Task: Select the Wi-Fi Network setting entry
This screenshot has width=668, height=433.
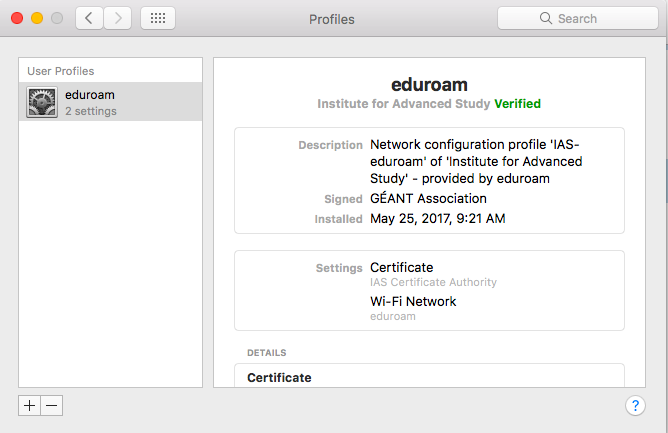Action: click(412, 301)
